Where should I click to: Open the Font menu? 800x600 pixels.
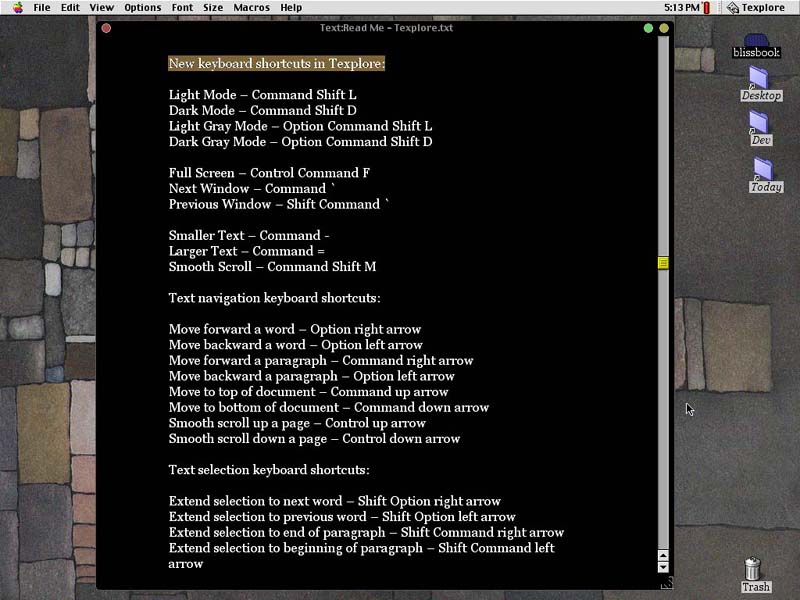pos(182,8)
